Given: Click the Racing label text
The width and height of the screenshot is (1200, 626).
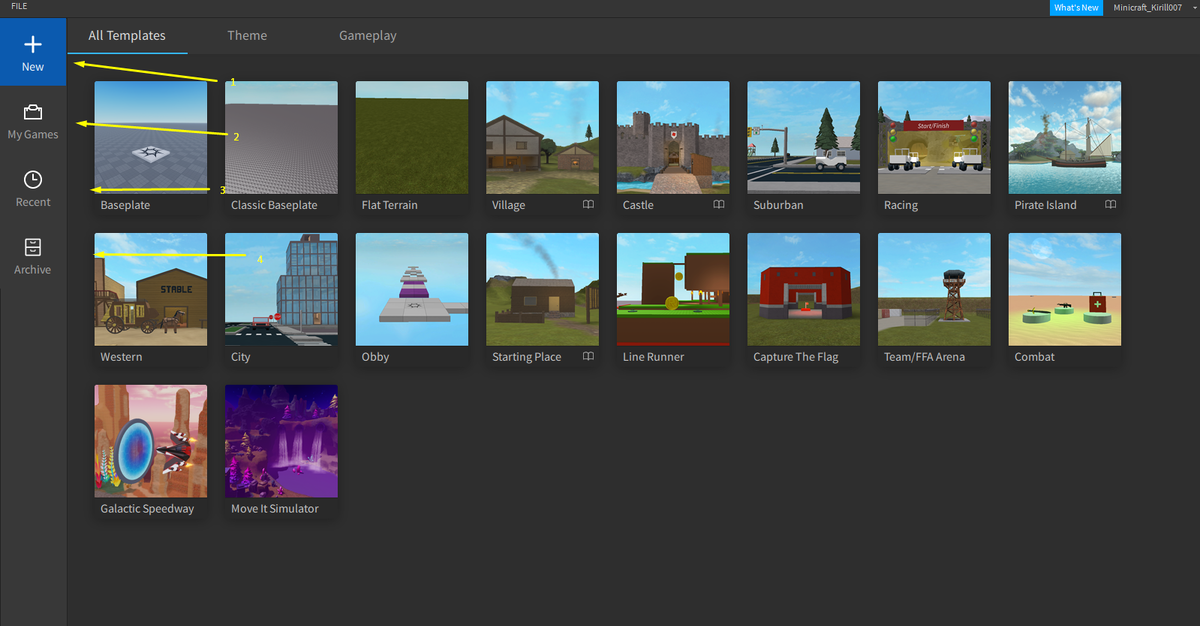Looking at the screenshot, I should [x=901, y=205].
